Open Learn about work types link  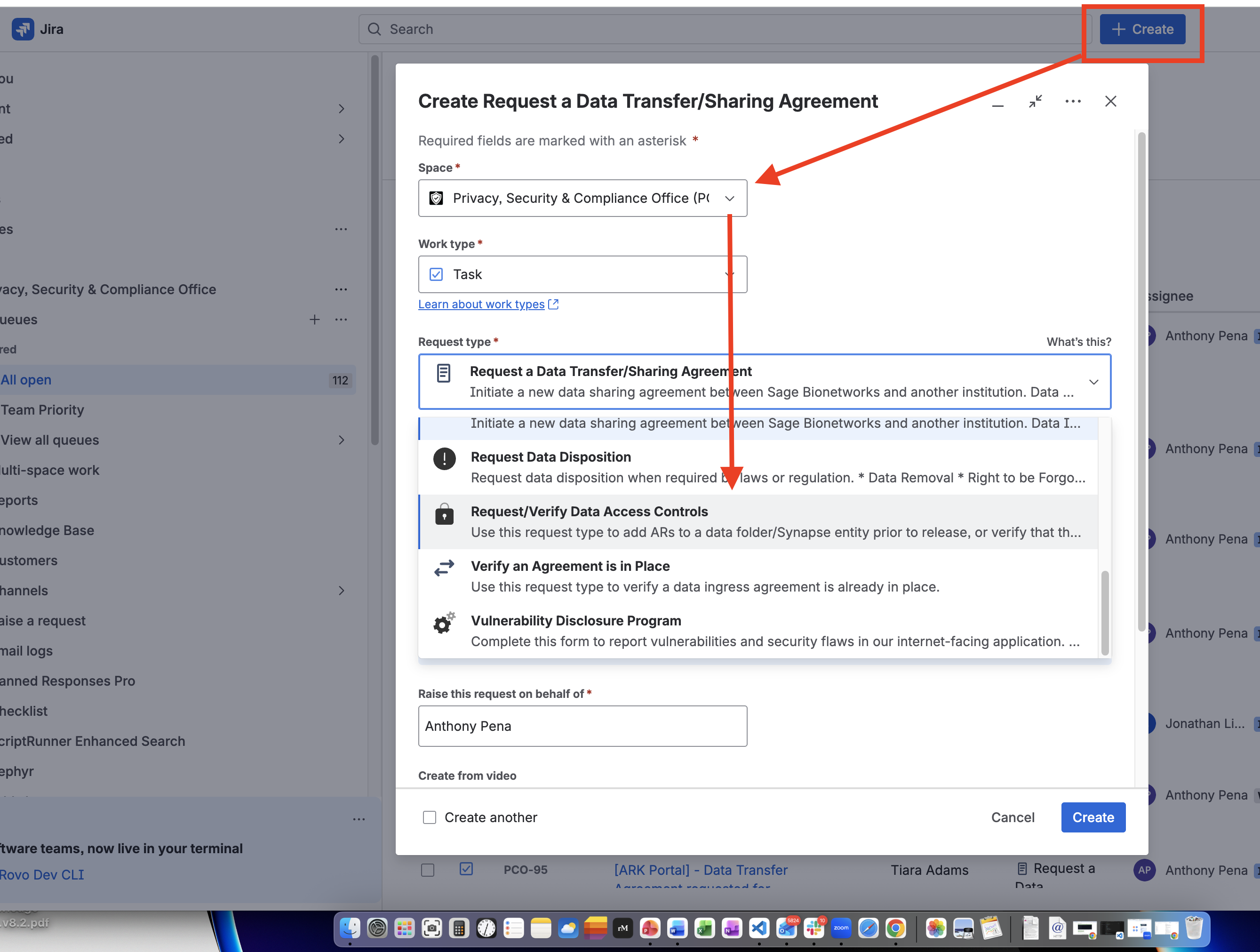click(481, 304)
